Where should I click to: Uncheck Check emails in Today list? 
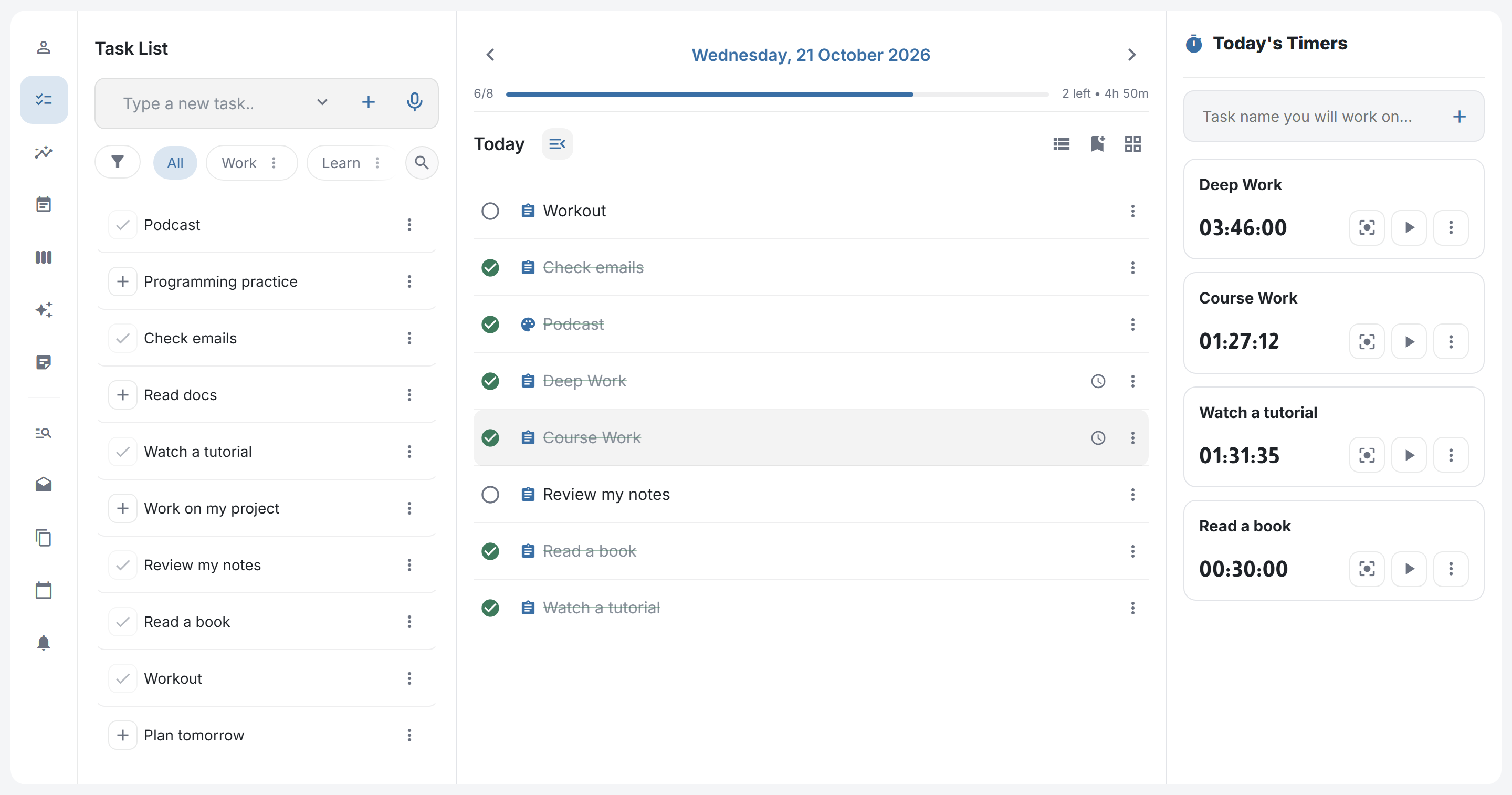(x=490, y=268)
